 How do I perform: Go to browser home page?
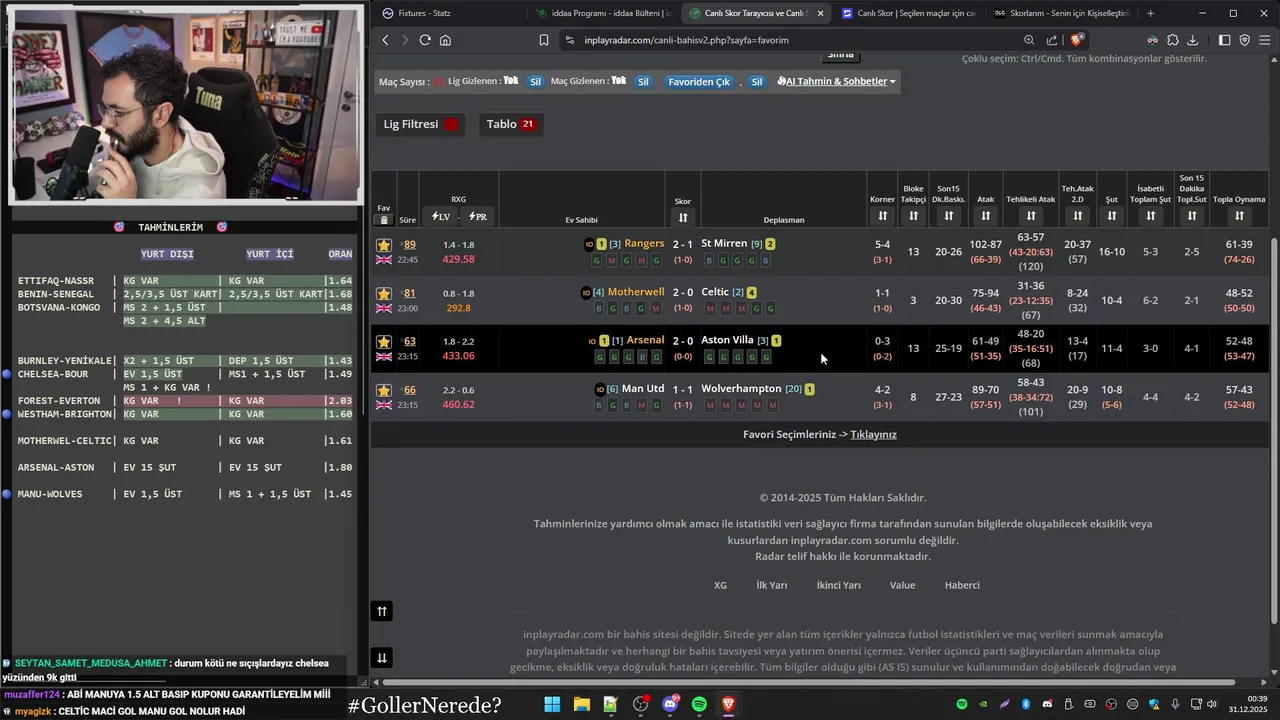pyautogui.click(x=445, y=40)
